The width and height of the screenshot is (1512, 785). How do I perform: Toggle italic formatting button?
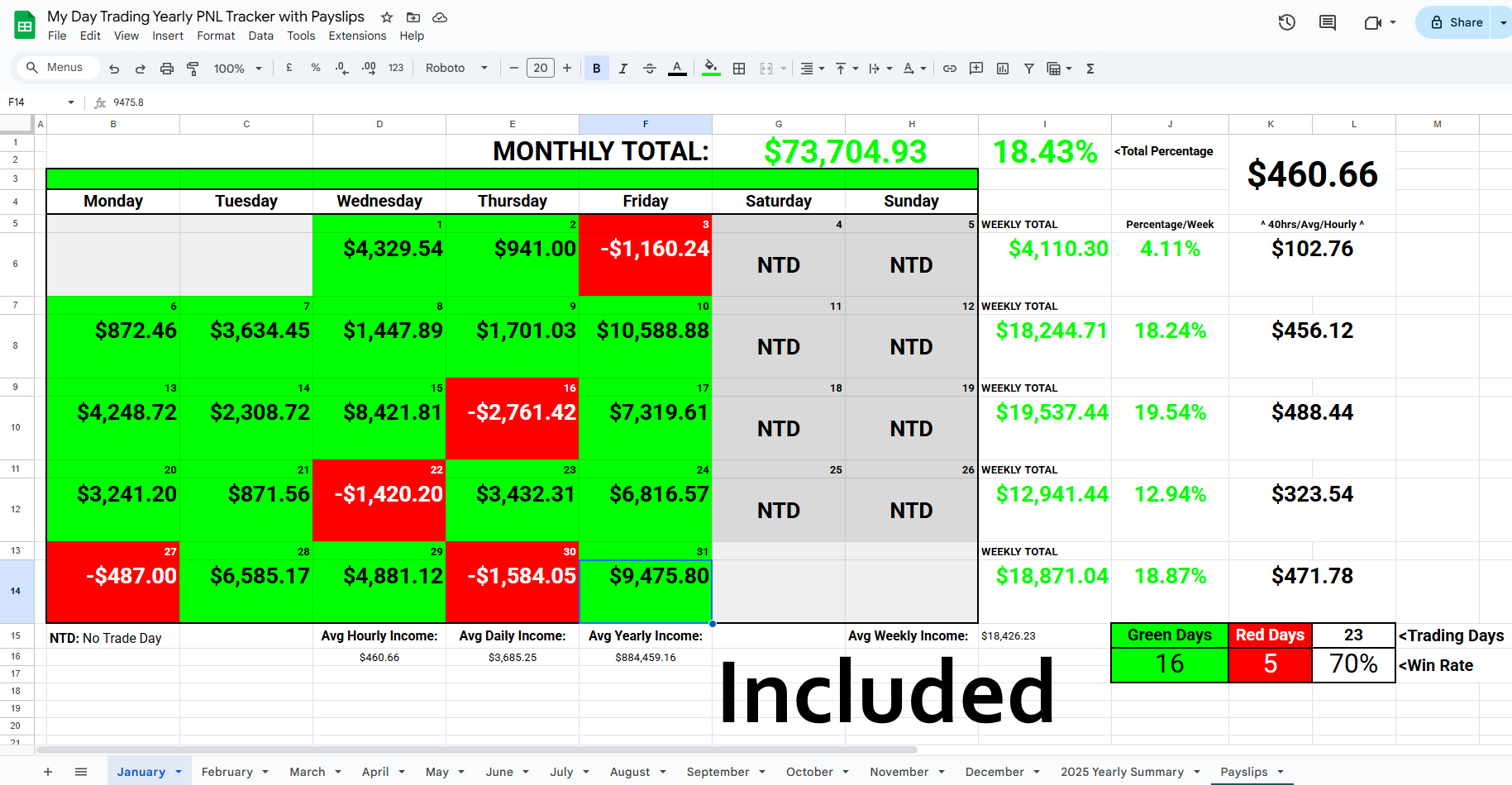click(x=623, y=69)
